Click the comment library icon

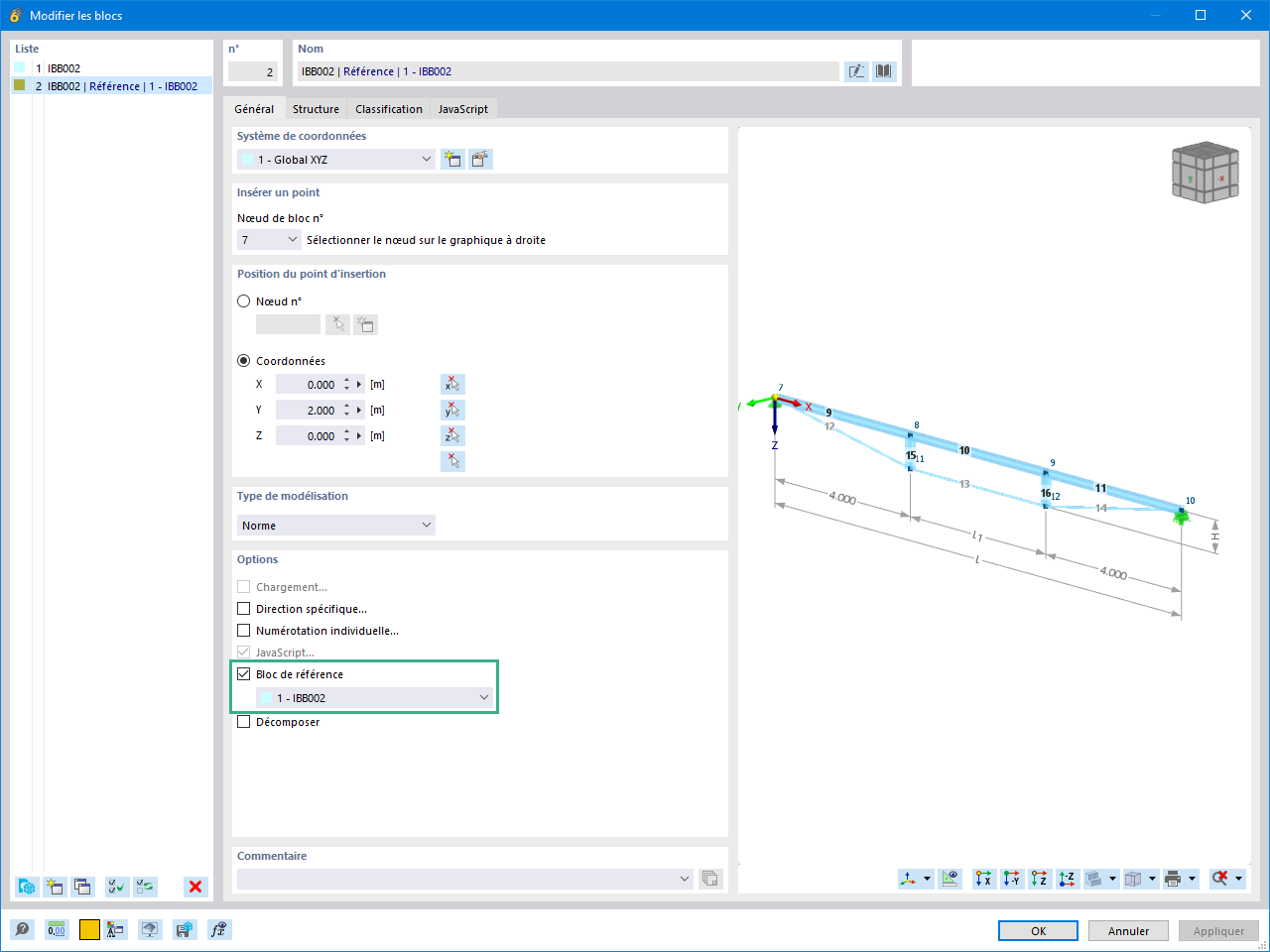click(710, 879)
